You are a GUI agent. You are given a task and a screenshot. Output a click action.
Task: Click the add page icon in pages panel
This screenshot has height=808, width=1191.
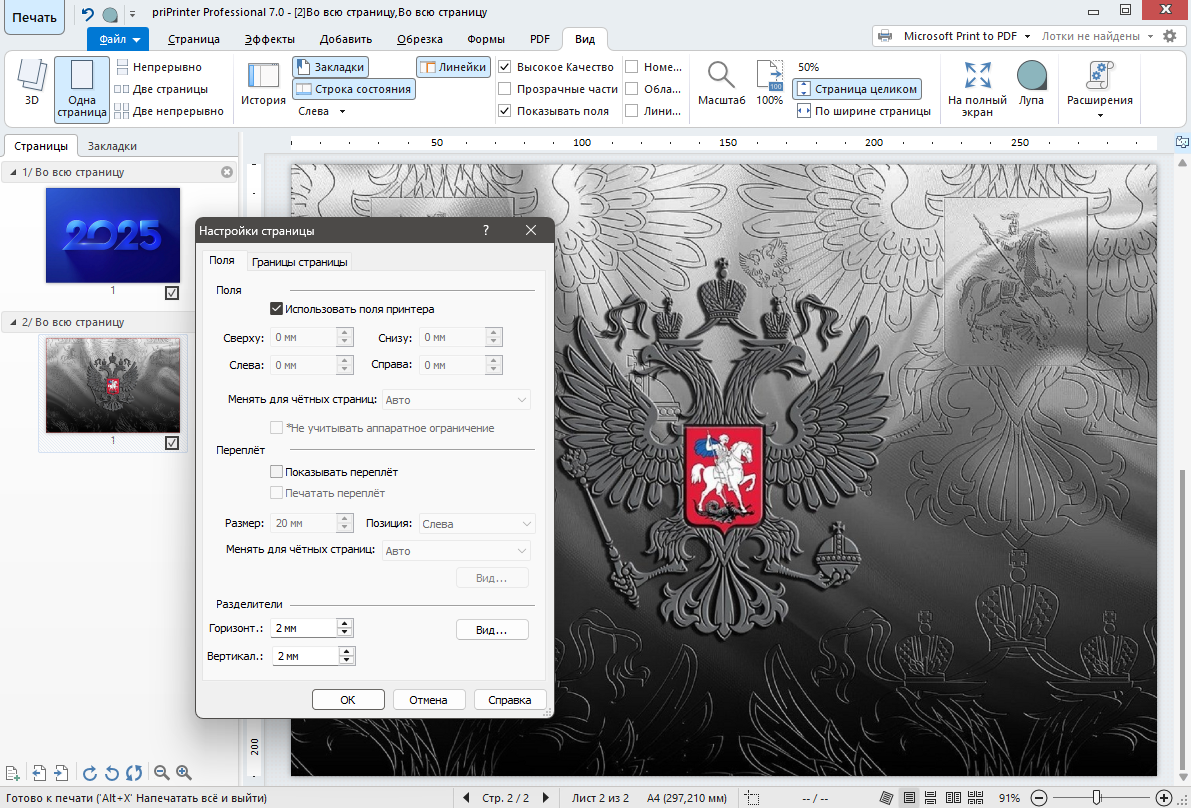click(x=11, y=773)
